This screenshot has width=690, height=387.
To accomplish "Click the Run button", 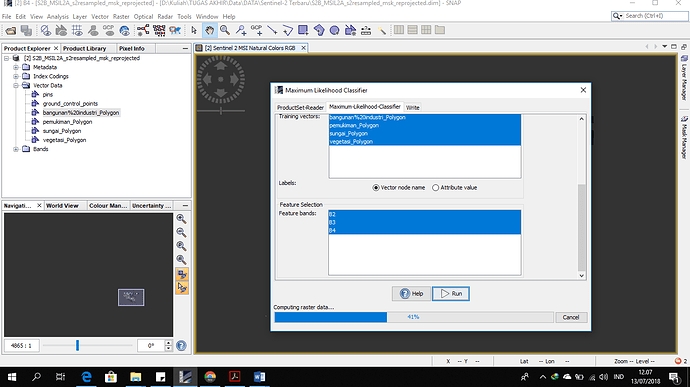I will (451, 294).
